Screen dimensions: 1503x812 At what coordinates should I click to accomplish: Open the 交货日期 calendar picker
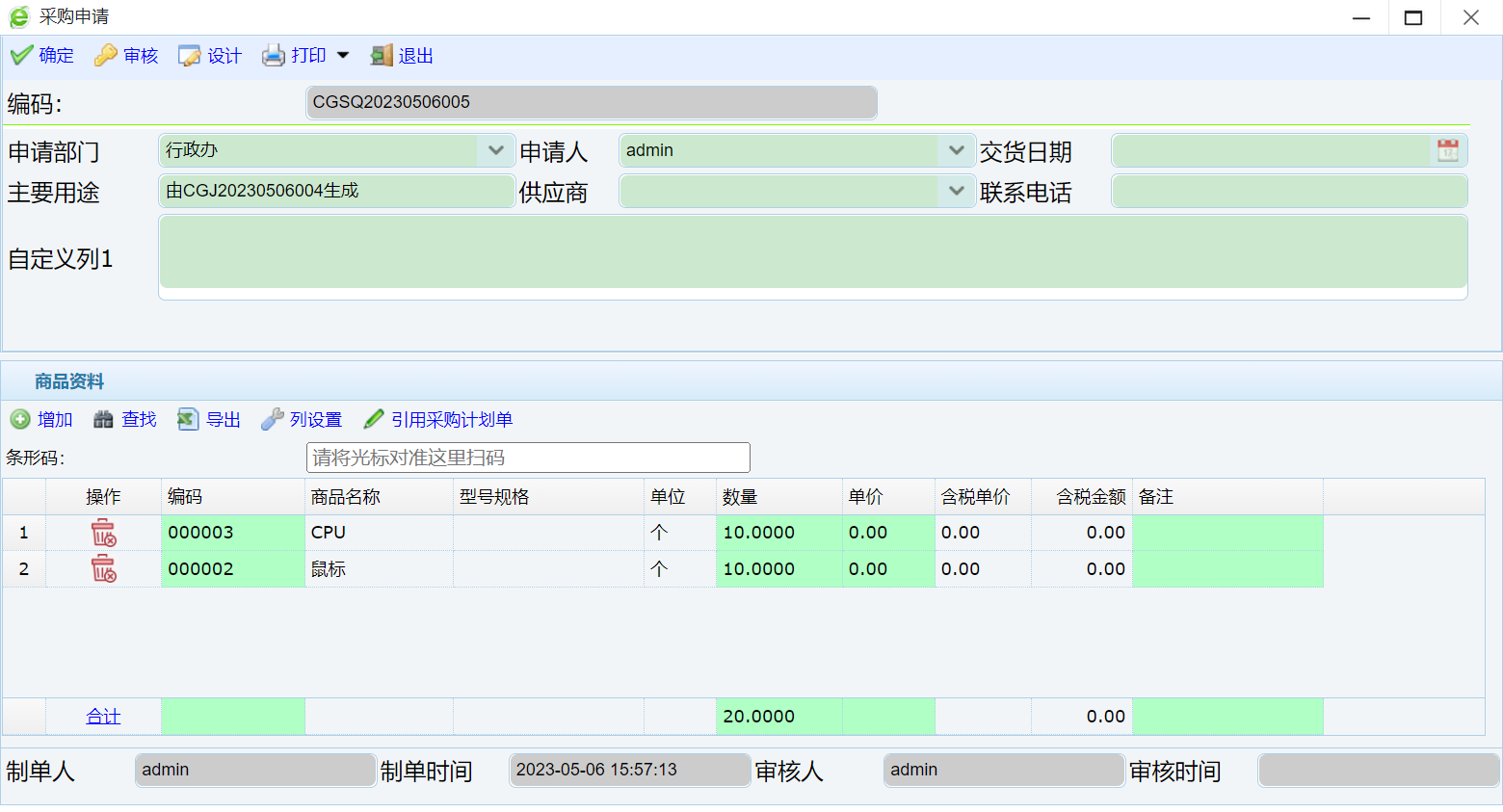pyautogui.click(x=1447, y=150)
